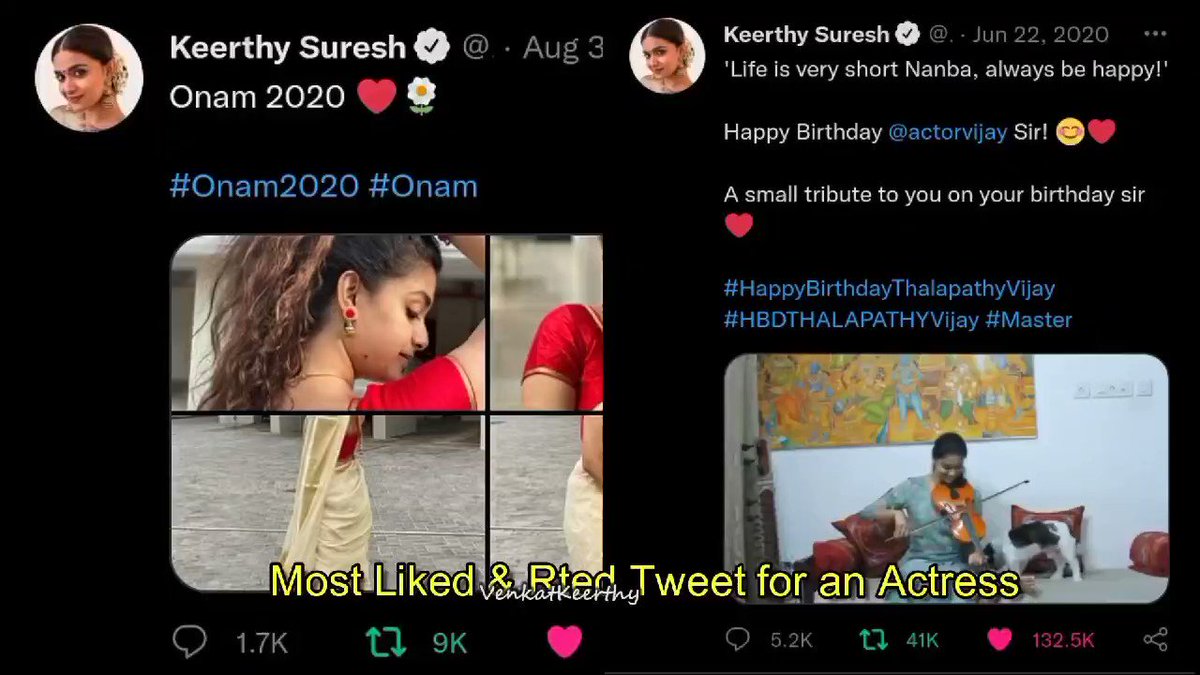Visit the @actorvijay mention

tap(947, 133)
